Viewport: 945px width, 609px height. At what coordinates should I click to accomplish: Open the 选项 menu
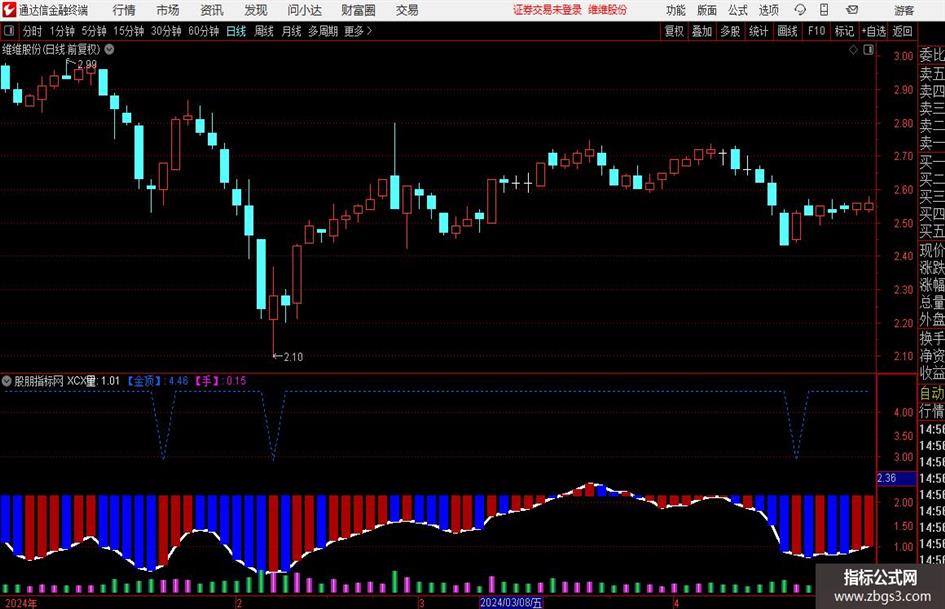pos(768,10)
